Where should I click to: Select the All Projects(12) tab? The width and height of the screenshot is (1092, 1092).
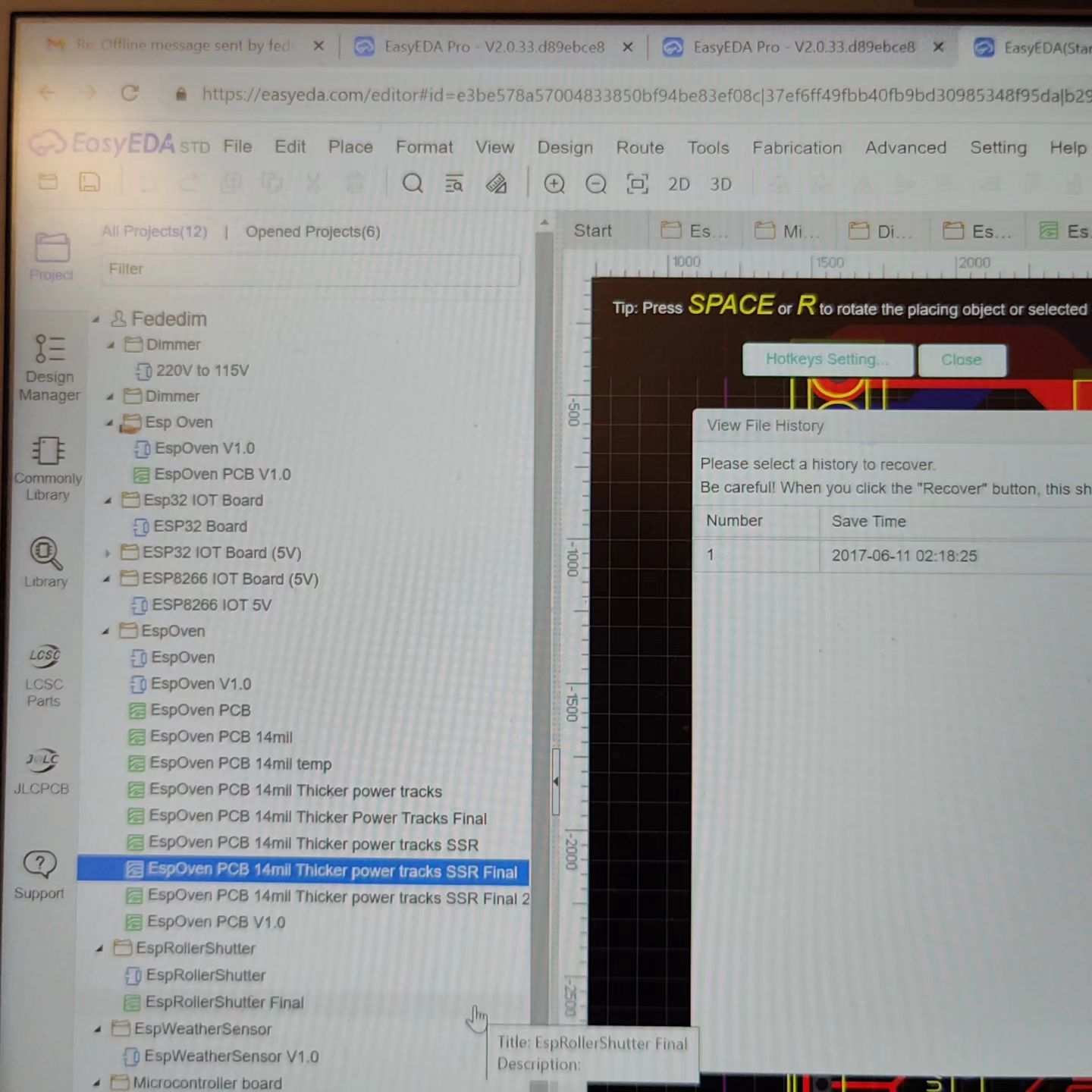(x=154, y=231)
